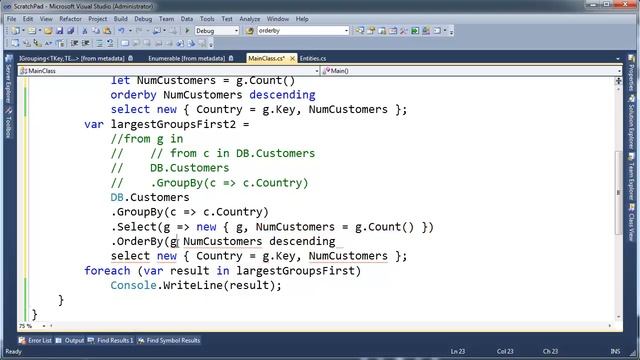Click the Display Object Member List icon
Screen dimensions: 640x360
pyautogui.click(x=15, y=43)
